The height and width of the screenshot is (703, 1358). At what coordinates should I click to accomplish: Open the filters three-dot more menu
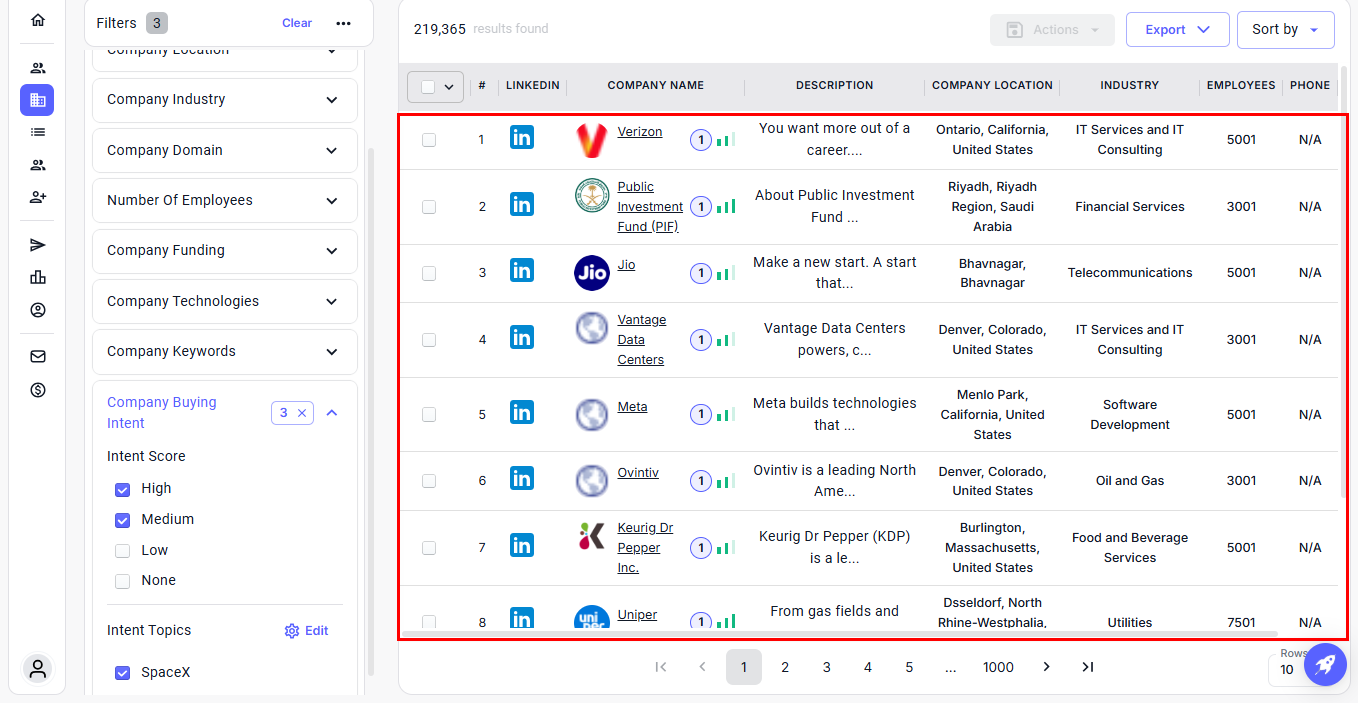[343, 23]
